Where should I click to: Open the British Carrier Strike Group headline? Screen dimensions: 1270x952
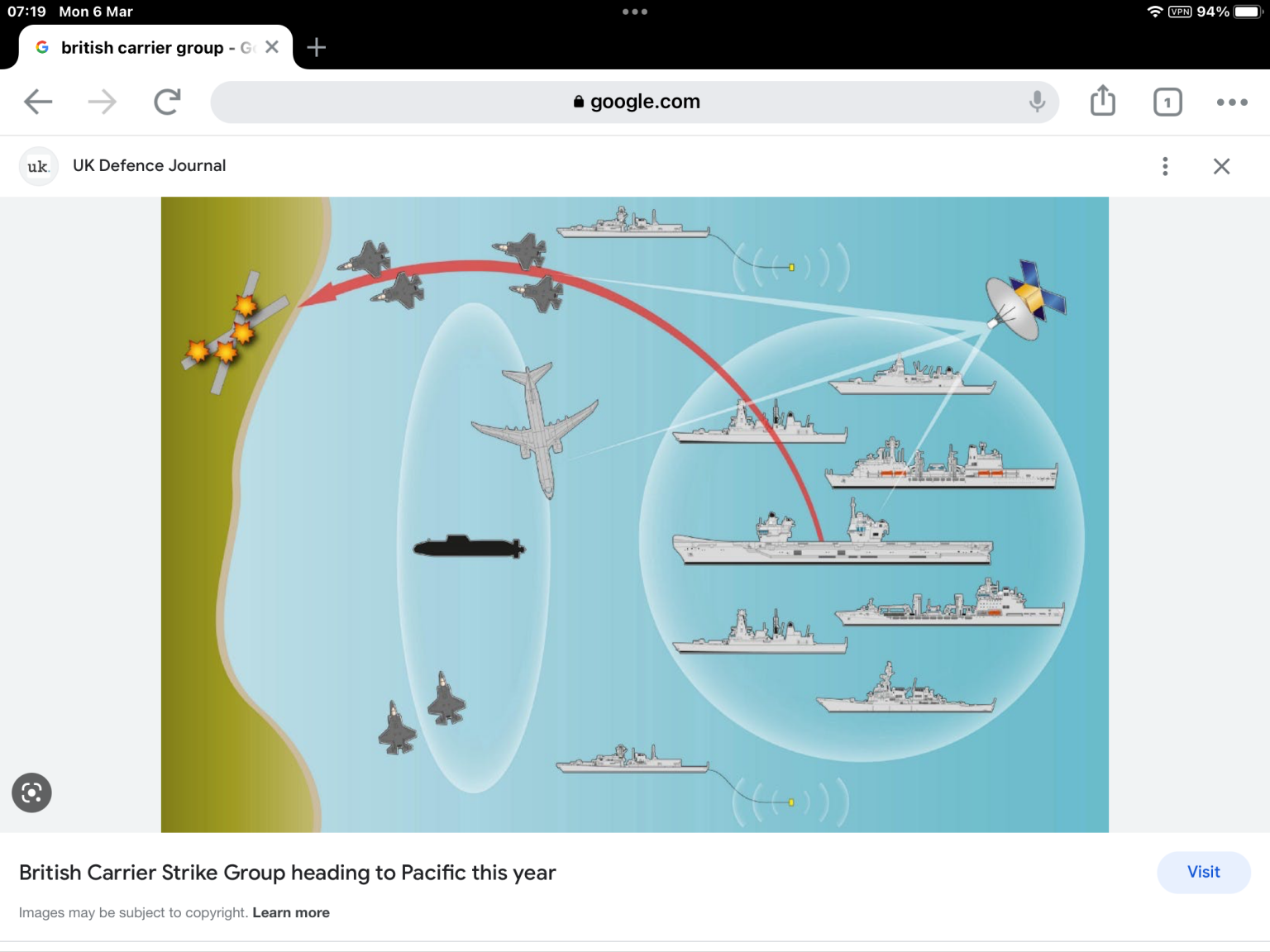tap(287, 873)
